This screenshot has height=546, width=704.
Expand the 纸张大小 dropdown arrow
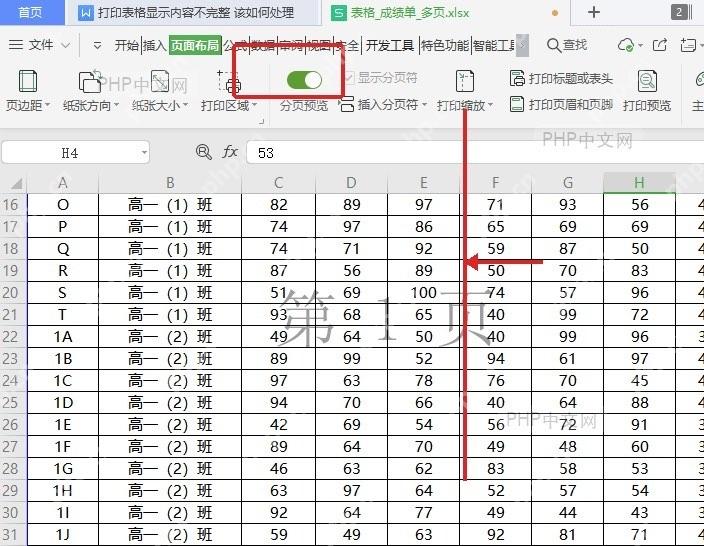pos(185,105)
